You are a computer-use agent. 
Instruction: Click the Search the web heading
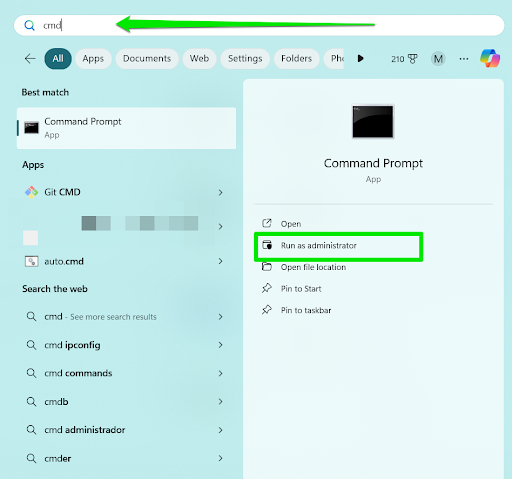pos(55,289)
